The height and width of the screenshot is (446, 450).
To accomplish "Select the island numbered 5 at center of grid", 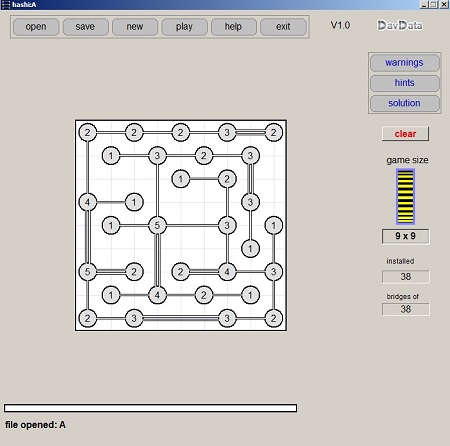I will (157, 225).
